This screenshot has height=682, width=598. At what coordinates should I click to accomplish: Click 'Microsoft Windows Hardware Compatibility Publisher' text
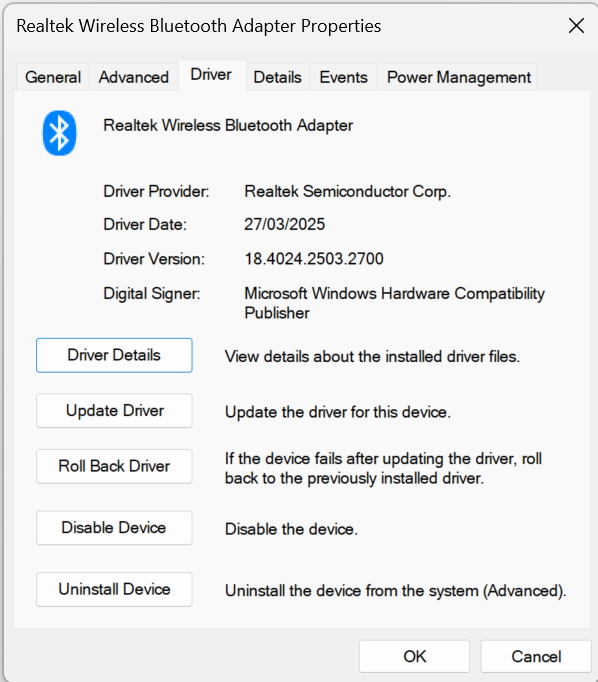[394, 303]
